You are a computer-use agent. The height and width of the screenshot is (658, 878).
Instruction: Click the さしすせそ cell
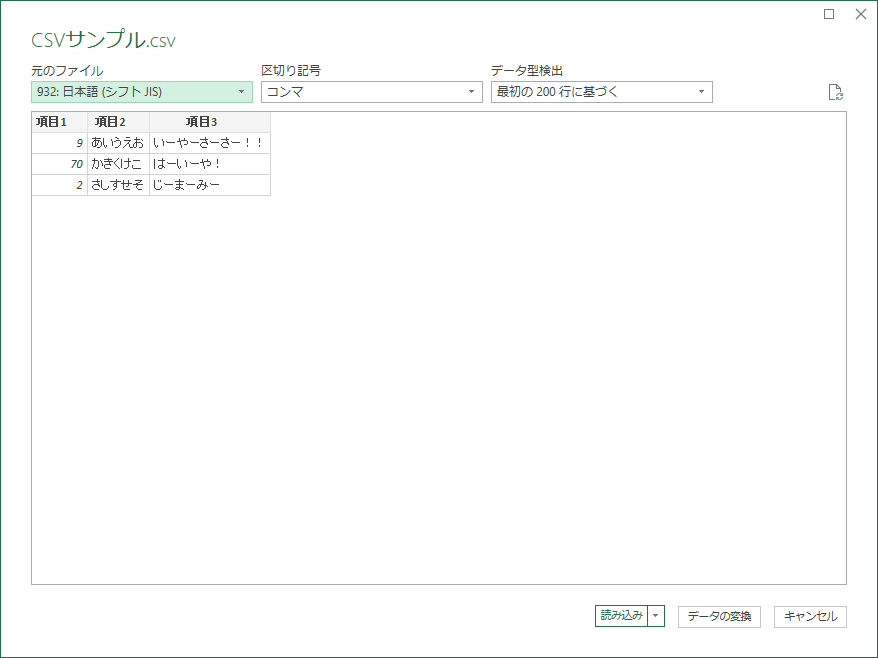tap(118, 185)
